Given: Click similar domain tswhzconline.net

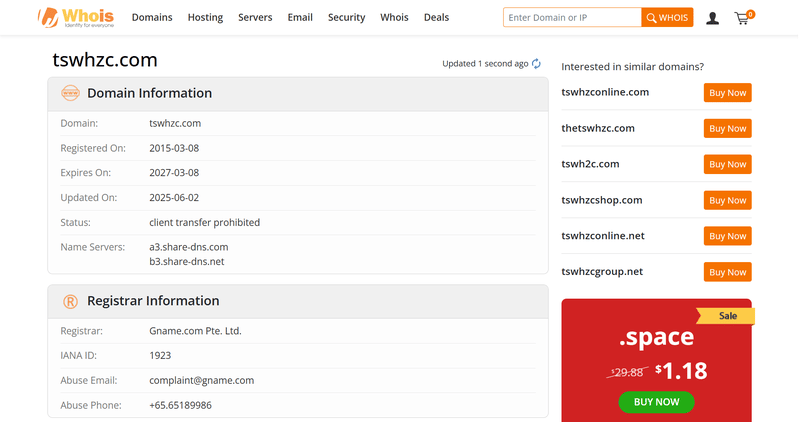Looking at the screenshot, I should point(603,236).
